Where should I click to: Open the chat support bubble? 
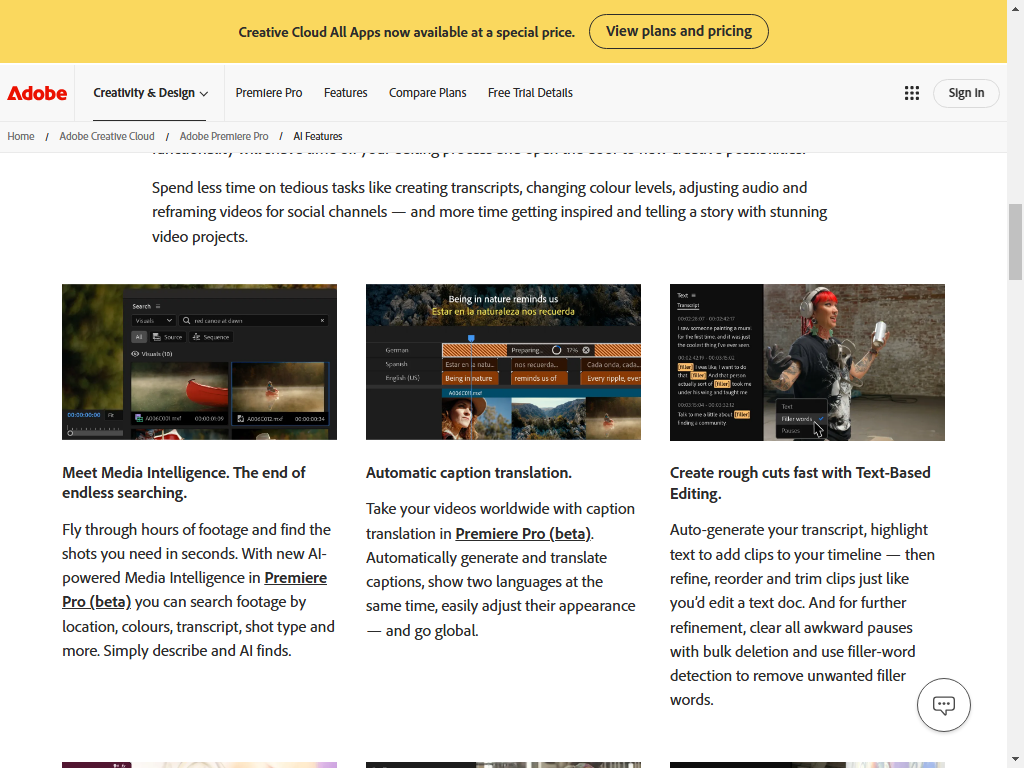click(944, 705)
